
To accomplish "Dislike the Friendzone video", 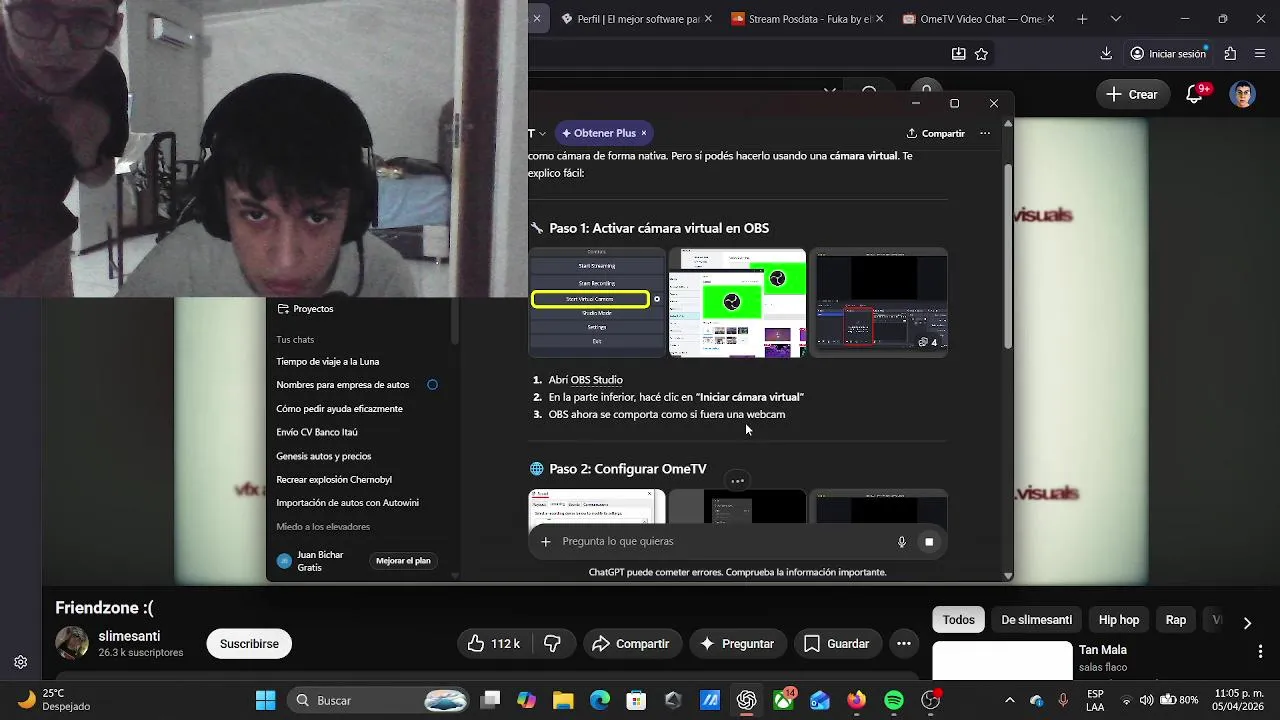I will pos(552,644).
